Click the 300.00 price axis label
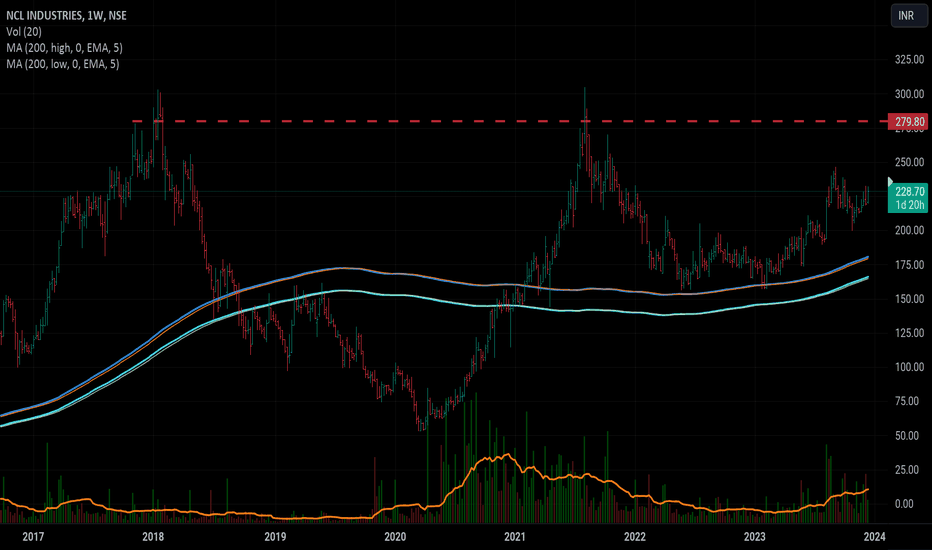 909,94
